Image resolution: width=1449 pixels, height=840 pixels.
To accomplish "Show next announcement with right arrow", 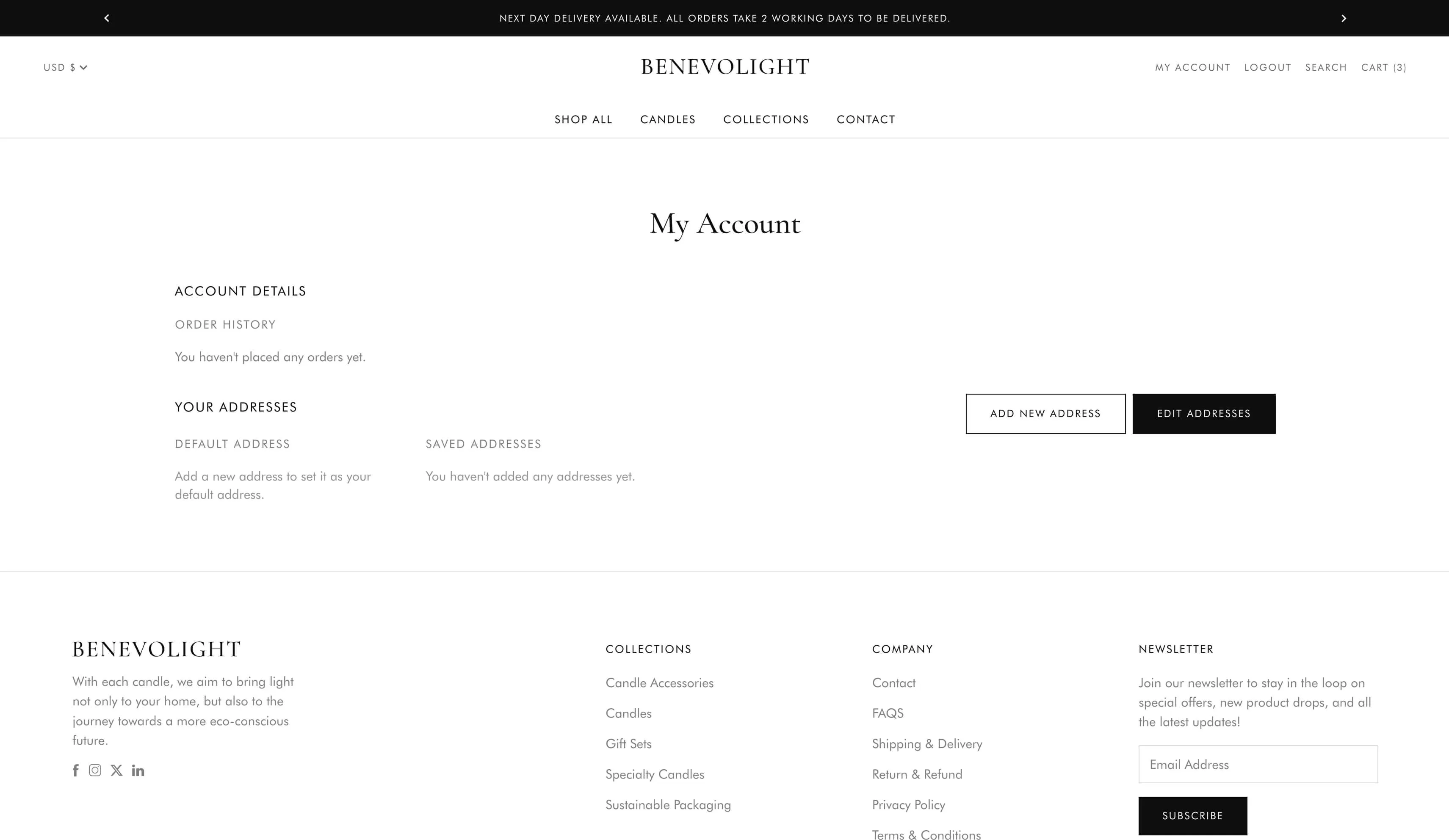I will [1344, 18].
